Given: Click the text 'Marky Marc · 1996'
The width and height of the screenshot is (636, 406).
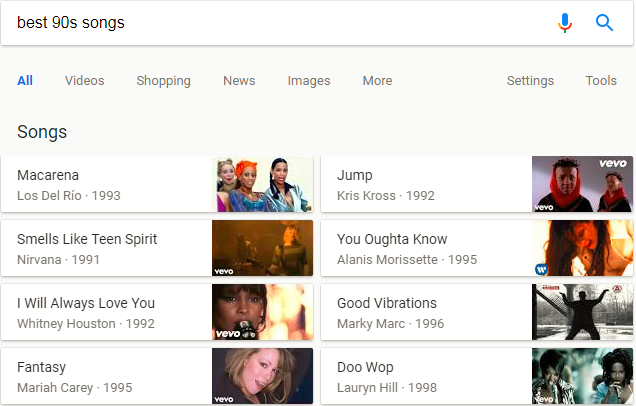Looking at the screenshot, I should tap(390, 324).
